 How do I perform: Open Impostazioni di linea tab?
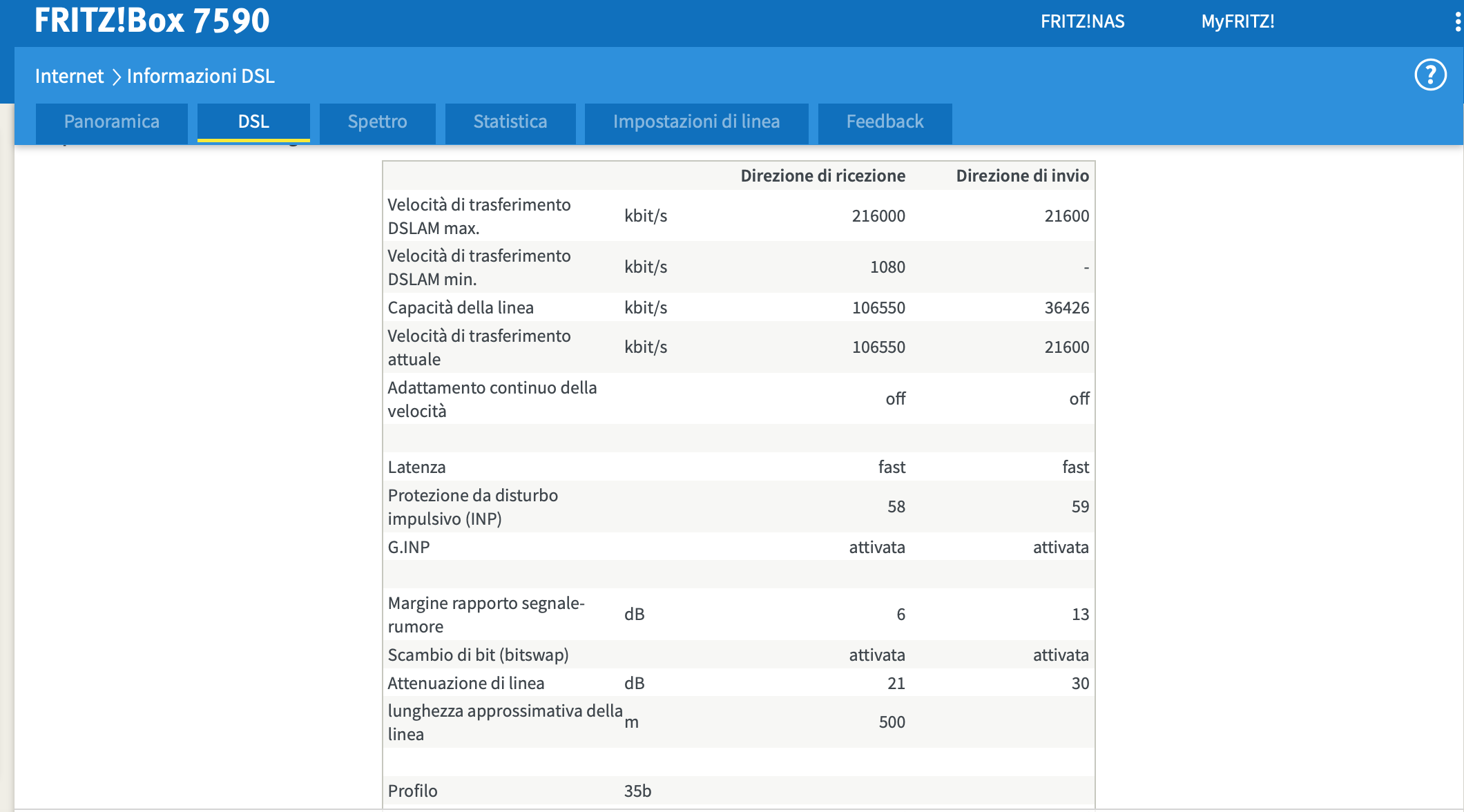tap(696, 122)
